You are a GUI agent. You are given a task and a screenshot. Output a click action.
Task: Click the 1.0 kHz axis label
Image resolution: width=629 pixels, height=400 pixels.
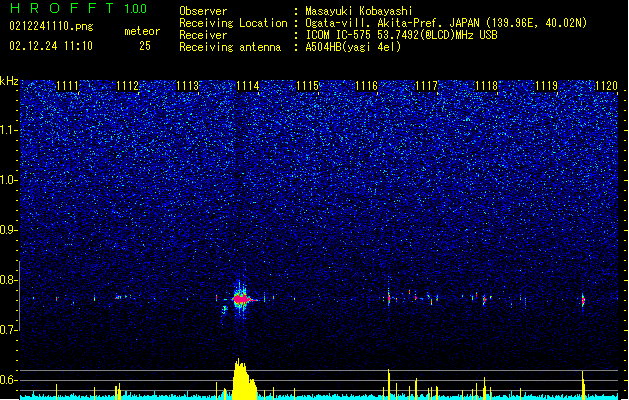coord(8,180)
